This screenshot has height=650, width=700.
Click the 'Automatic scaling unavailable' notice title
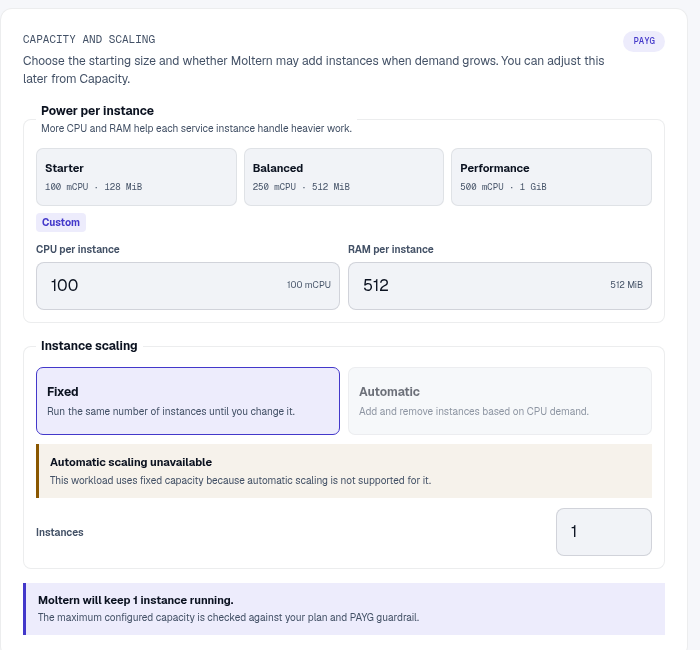pos(131,462)
